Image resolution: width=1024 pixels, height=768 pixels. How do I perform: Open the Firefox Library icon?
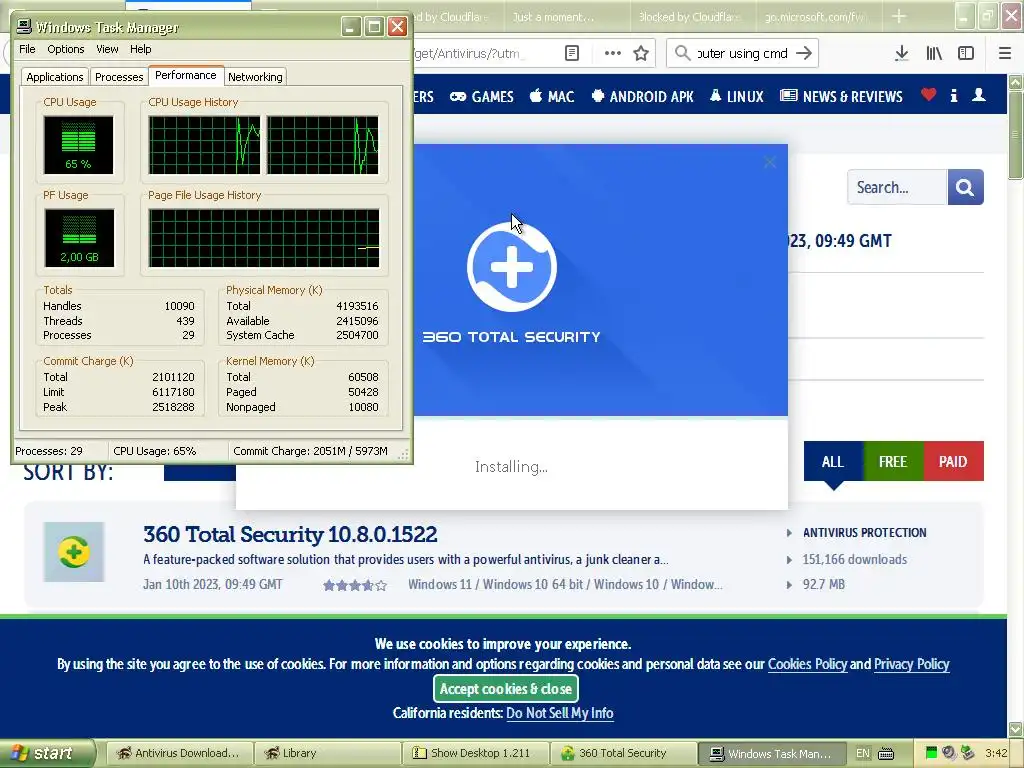click(934, 54)
